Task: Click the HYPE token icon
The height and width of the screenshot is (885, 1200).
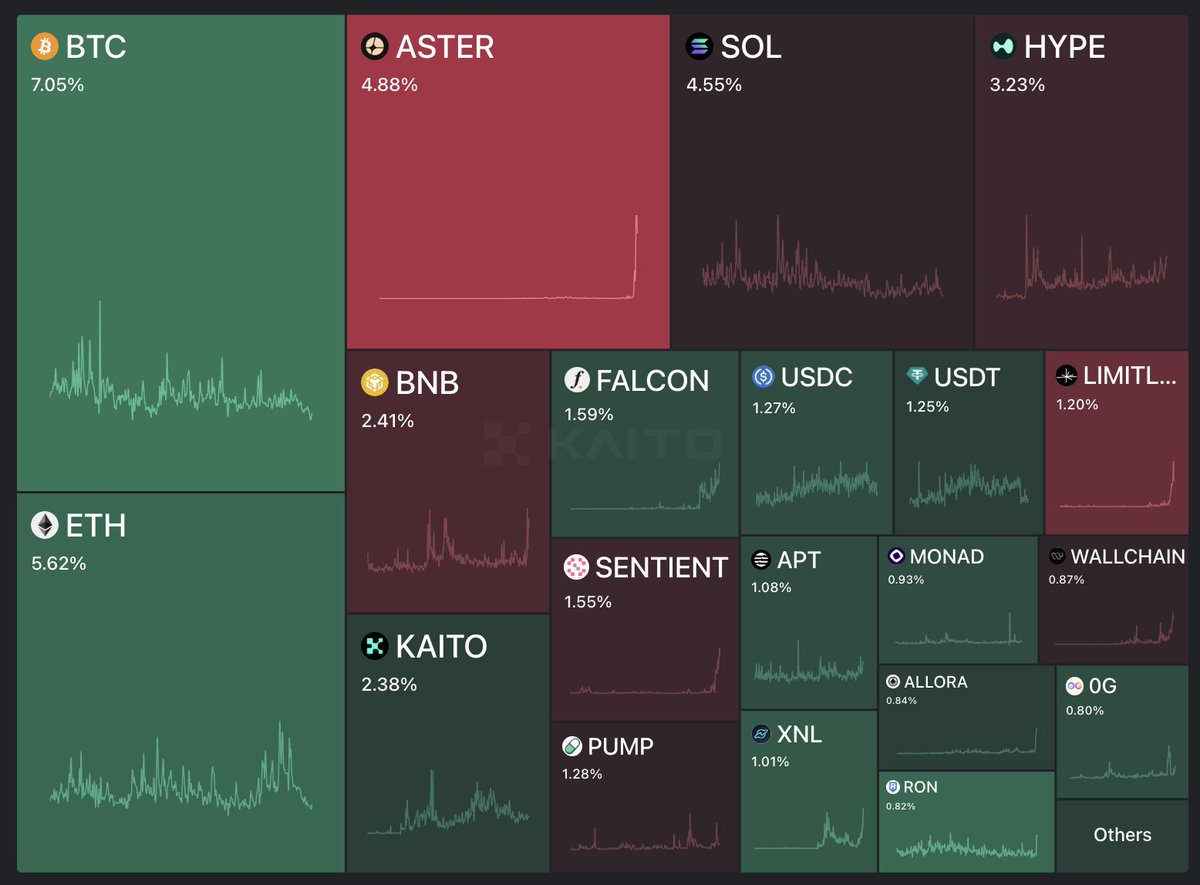Action: [x=1003, y=46]
